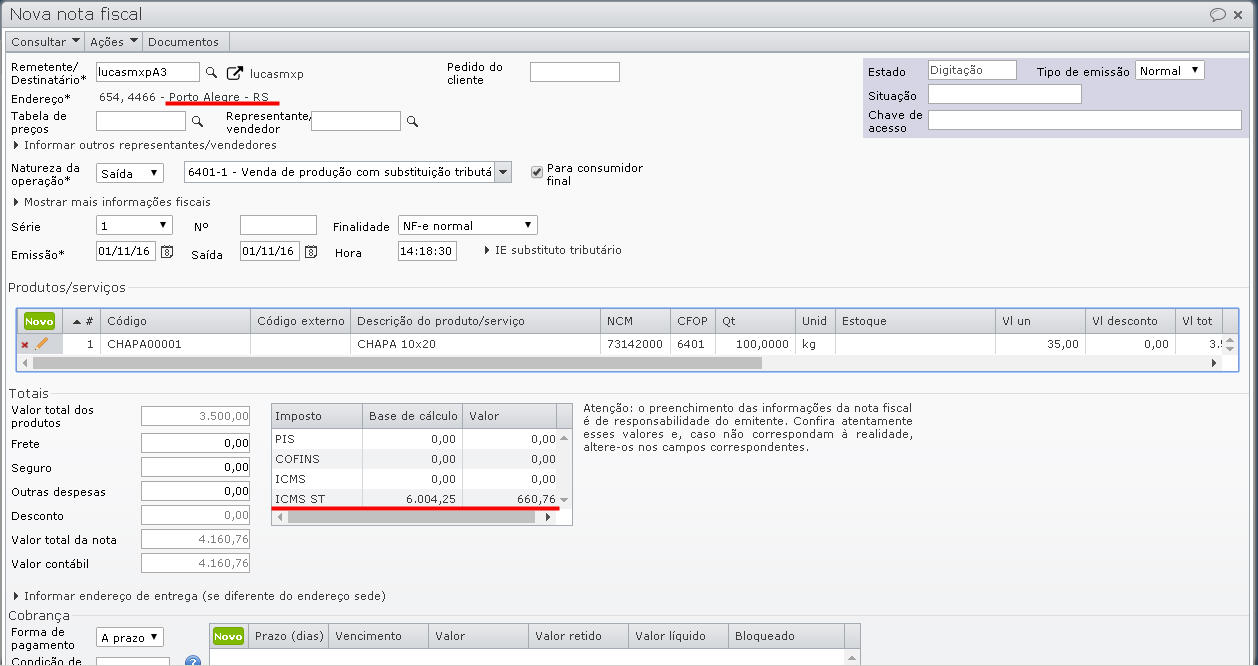
Task: Open the Consultar menu
Action: pos(45,42)
